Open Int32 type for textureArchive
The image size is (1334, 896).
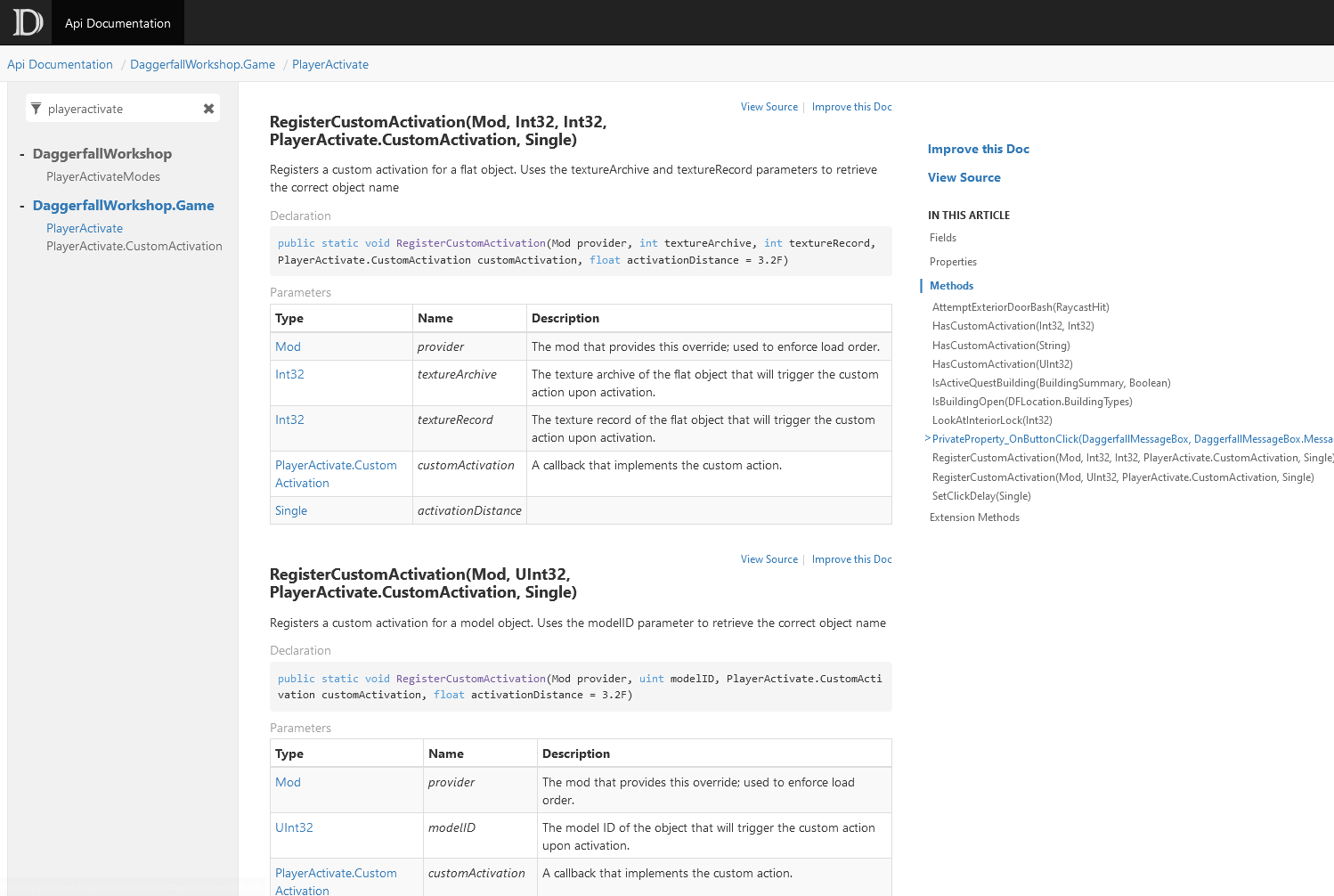tap(289, 374)
